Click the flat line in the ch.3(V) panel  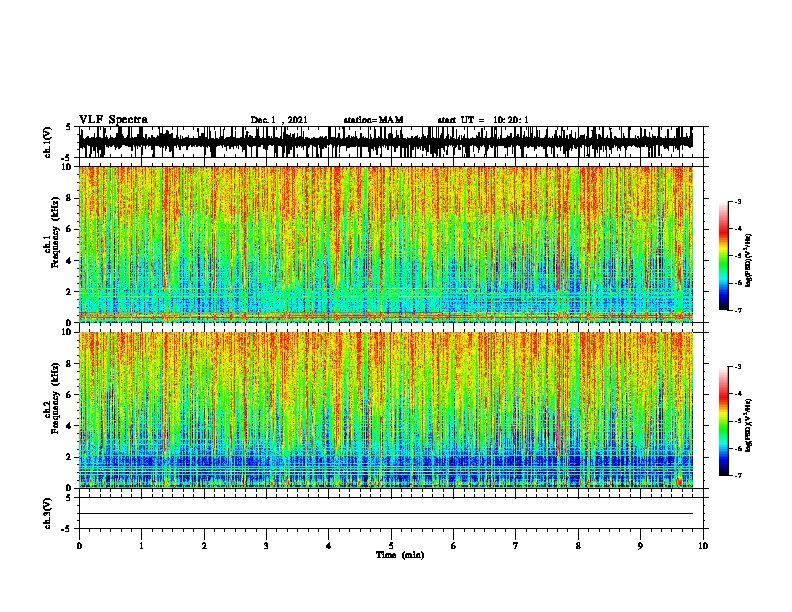(386, 514)
